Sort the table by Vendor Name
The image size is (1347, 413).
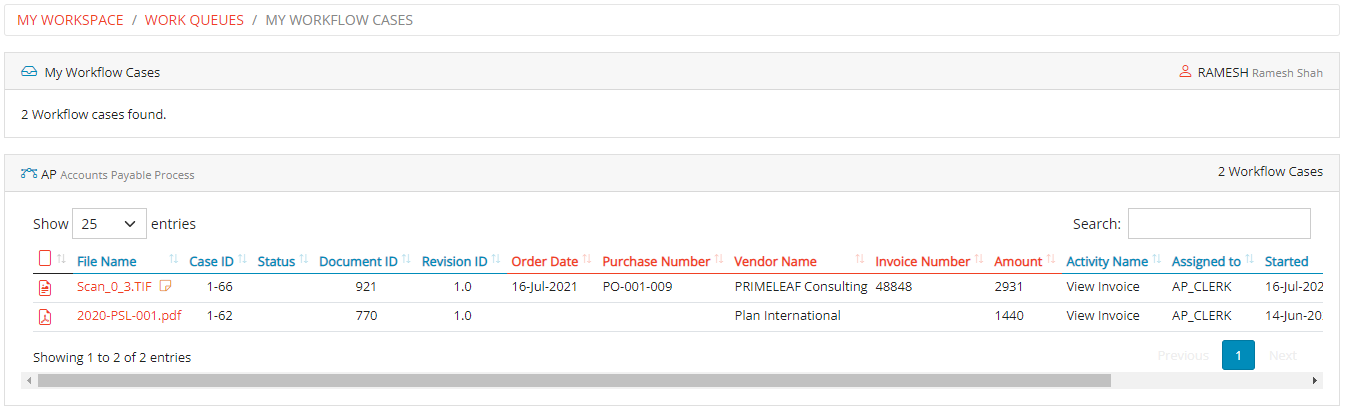[775, 262]
